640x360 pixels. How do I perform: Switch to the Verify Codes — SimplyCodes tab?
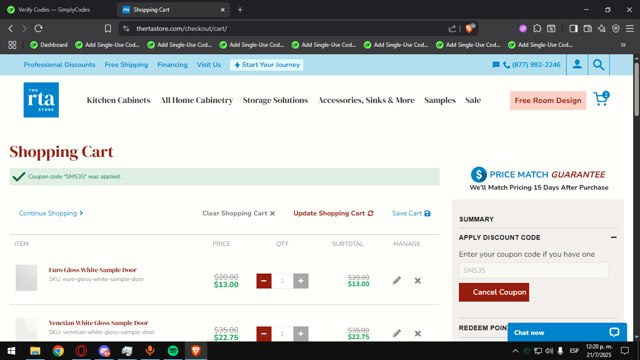54,9
